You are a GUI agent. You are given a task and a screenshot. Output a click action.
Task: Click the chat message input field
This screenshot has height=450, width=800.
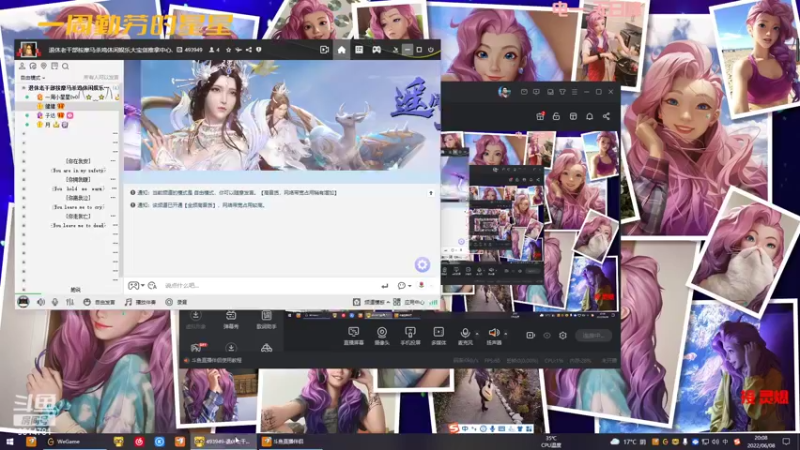268,286
